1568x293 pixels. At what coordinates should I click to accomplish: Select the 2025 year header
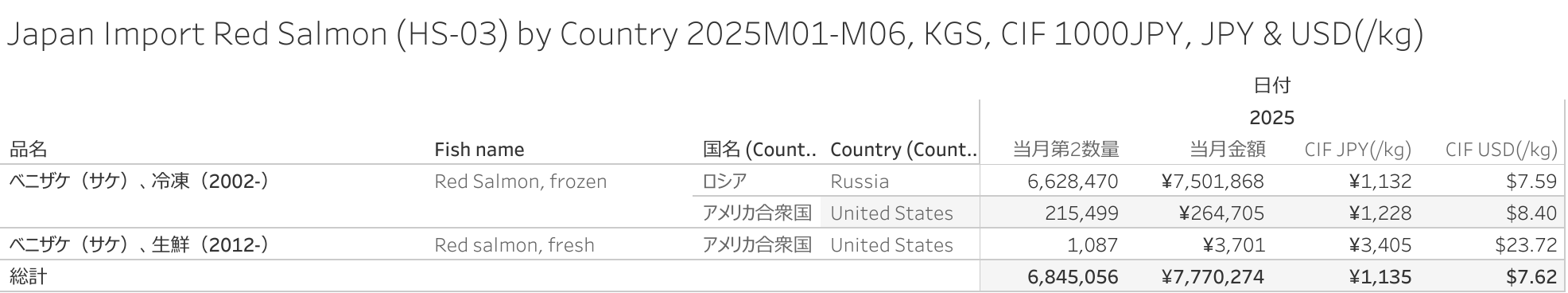pyautogui.click(x=1271, y=118)
